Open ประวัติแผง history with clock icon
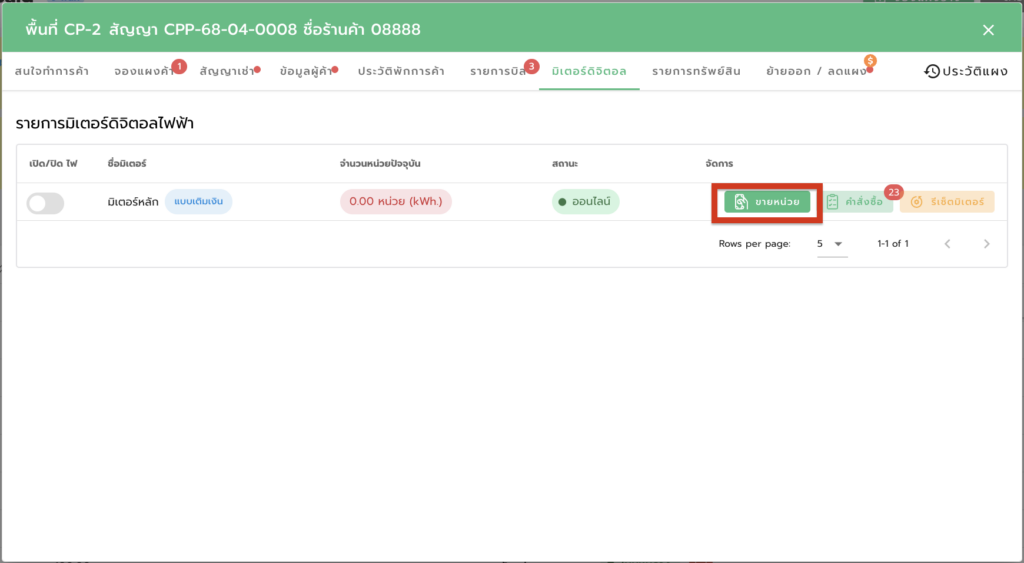Viewport: 1024px width, 563px height. coord(966,72)
